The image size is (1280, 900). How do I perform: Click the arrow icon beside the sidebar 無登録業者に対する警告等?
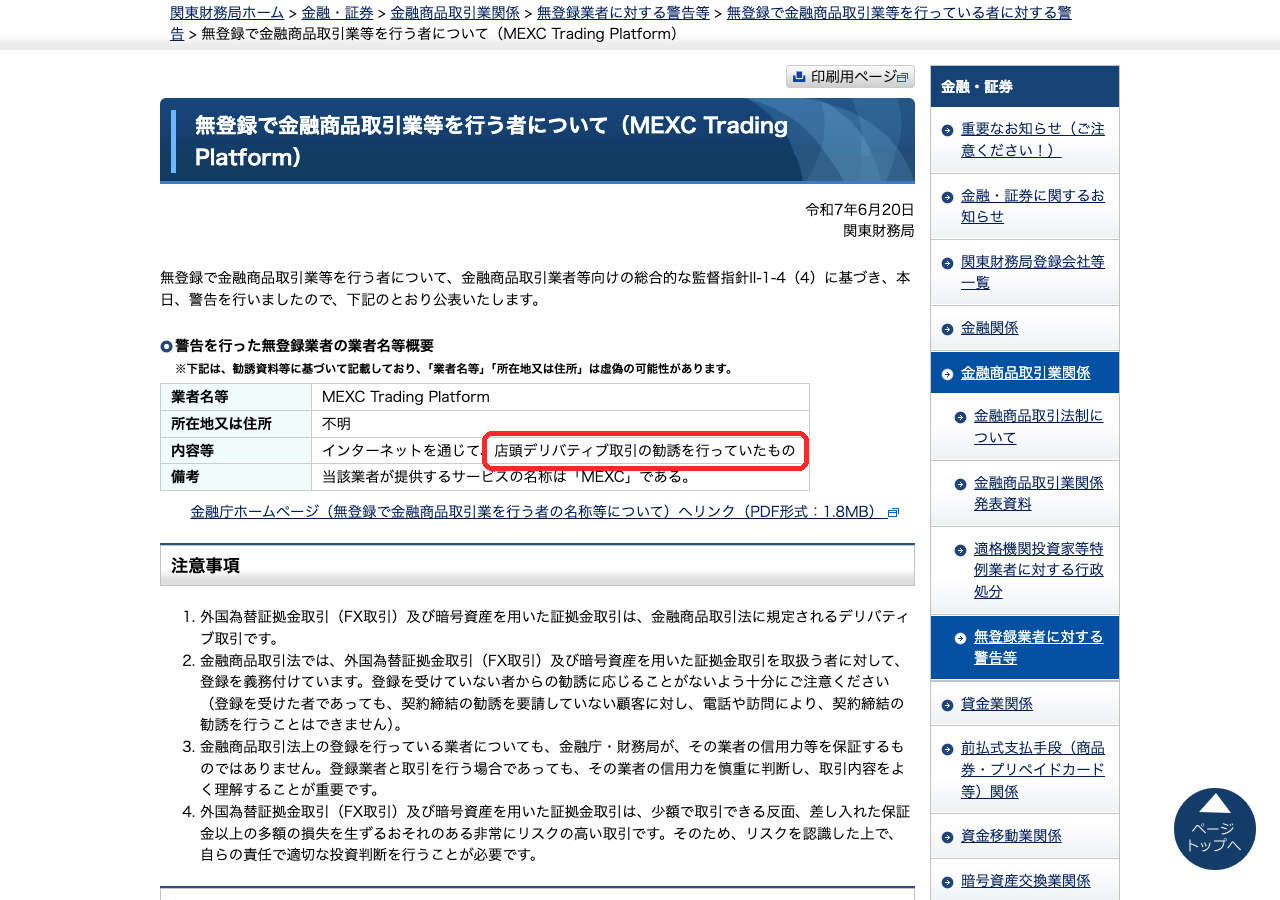(x=960, y=638)
